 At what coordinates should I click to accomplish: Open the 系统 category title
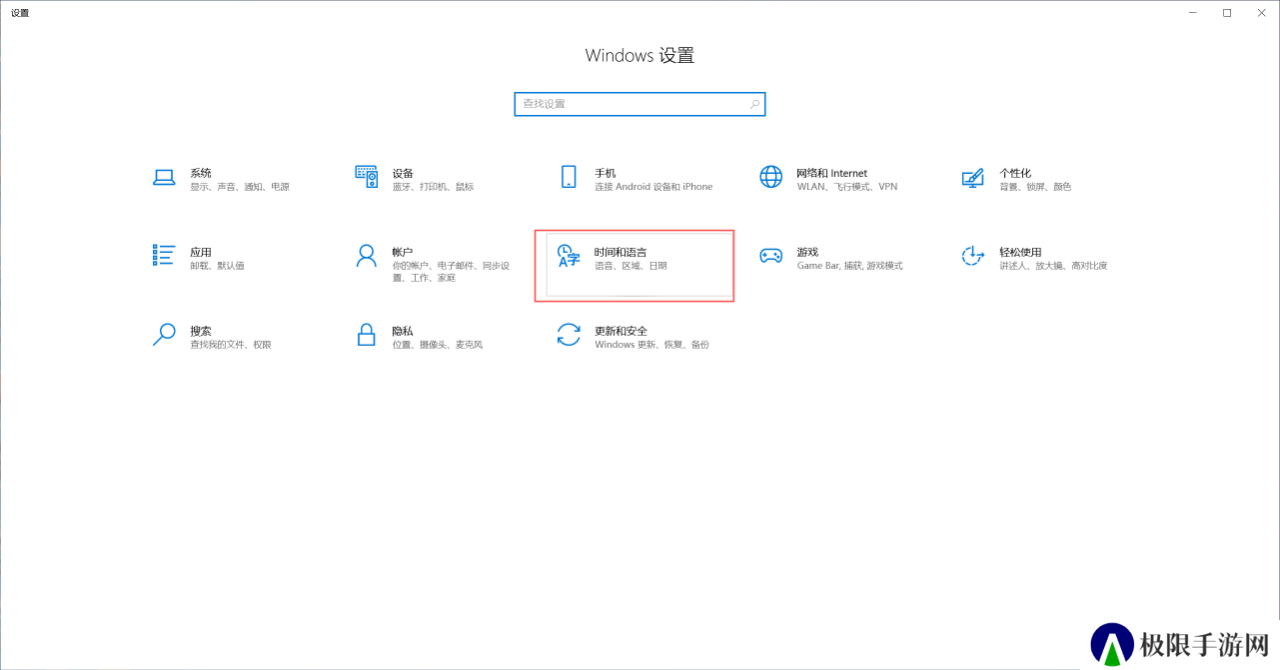pyautogui.click(x=201, y=173)
